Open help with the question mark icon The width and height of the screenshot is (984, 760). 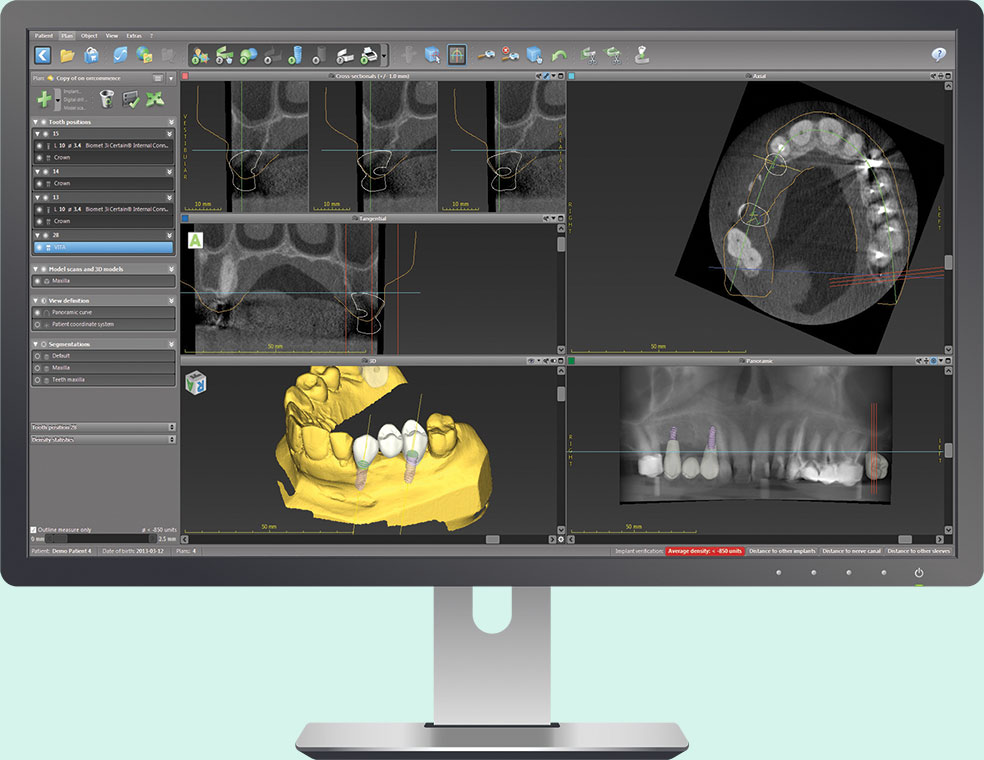[938, 55]
